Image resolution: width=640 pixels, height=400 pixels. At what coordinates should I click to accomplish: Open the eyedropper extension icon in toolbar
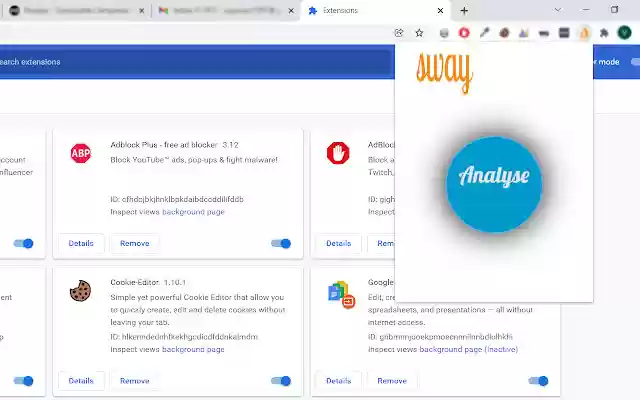point(484,33)
